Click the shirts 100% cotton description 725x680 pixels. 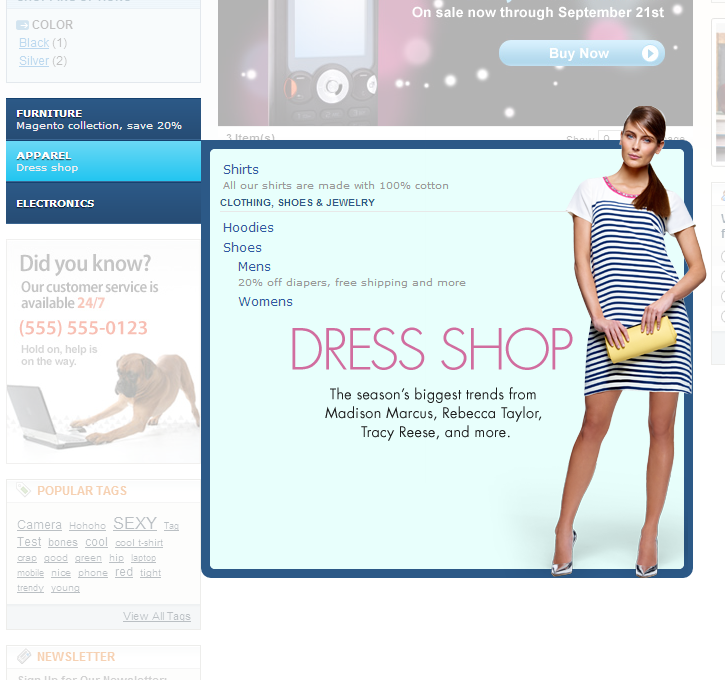pyautogui.click(x=336, y=185)
